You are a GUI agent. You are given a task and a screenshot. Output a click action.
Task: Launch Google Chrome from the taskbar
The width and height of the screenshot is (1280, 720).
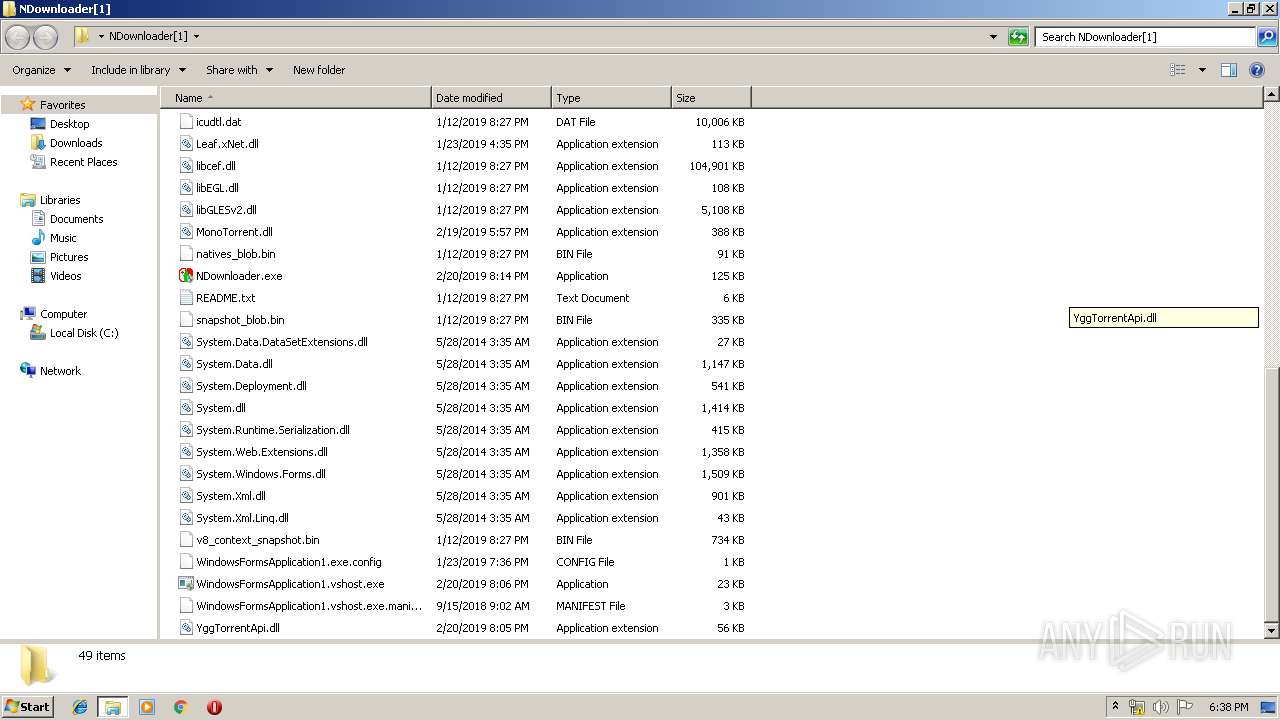pos(180,707)
